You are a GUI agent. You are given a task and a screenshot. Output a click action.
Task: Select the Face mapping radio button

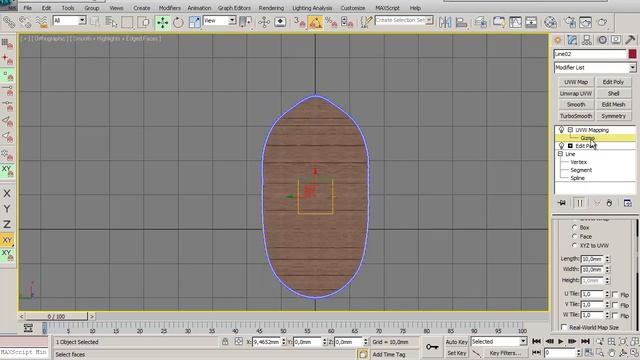[574, 236]
